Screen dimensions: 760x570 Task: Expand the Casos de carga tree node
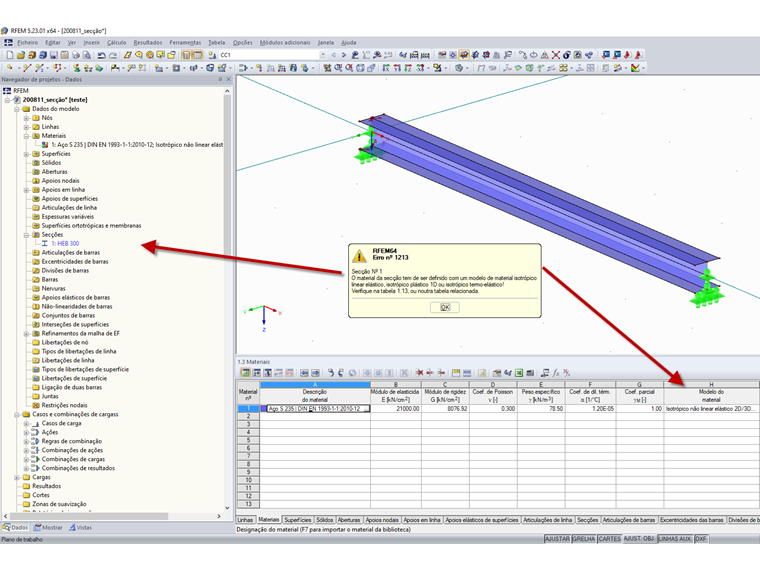(x=26, y=424)
